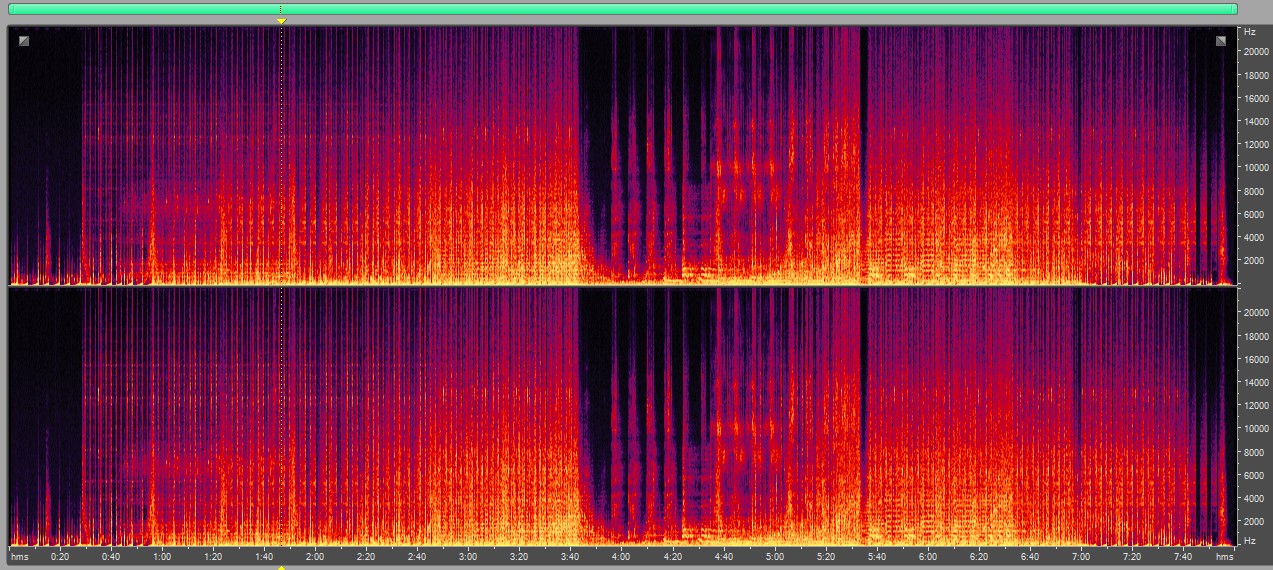The width and height of the screenshot is (1273, 570).
Task: Click the 3:00 mark on the time ruler
Action: pyautogui.click(x=468, y=556)
